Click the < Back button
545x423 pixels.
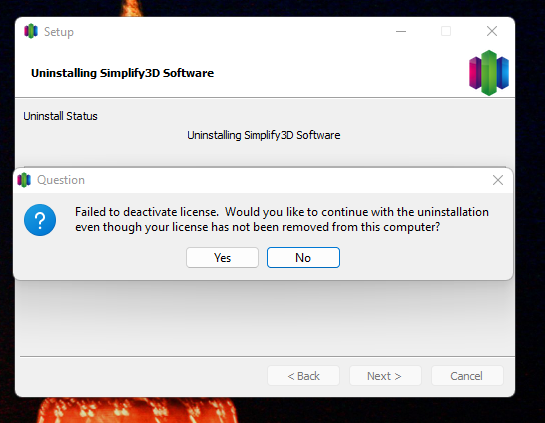tap(303, 376)
